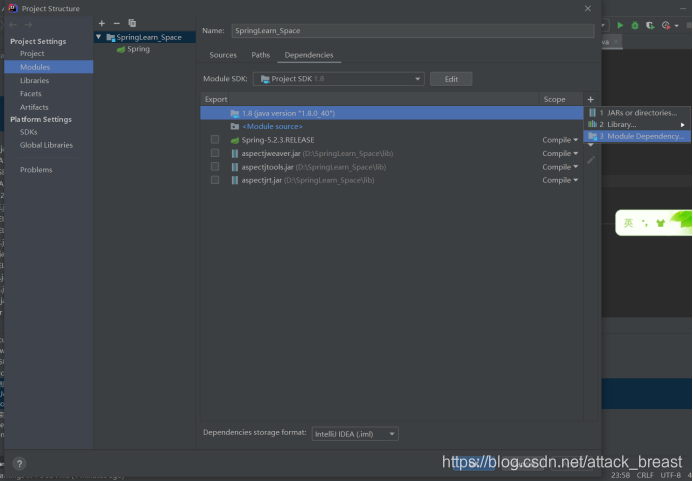Open Libraries in the settings sidebar
Viewport: 693px width, 481px height.
[34, 80]
